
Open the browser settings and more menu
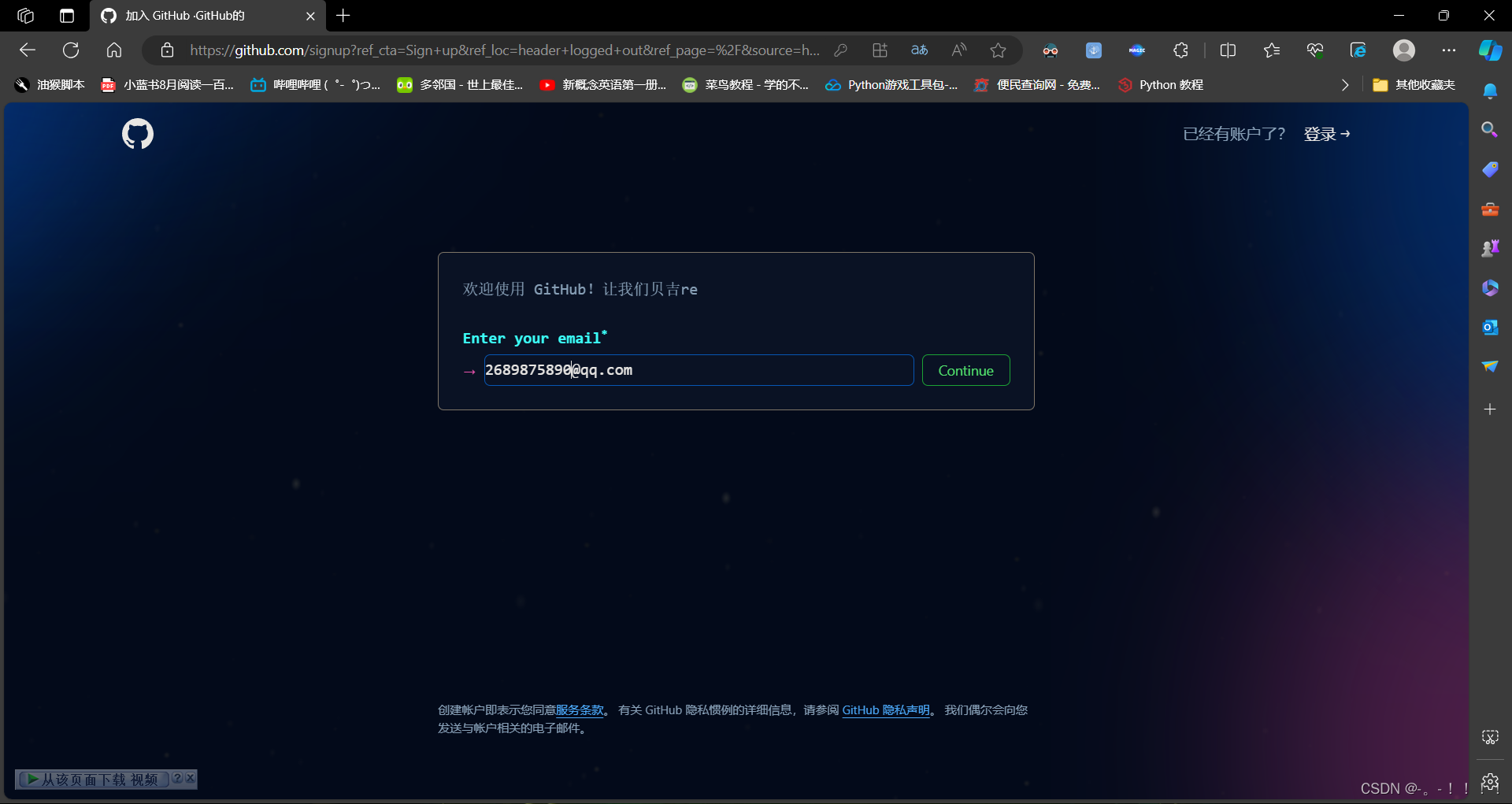[1449, 50]
